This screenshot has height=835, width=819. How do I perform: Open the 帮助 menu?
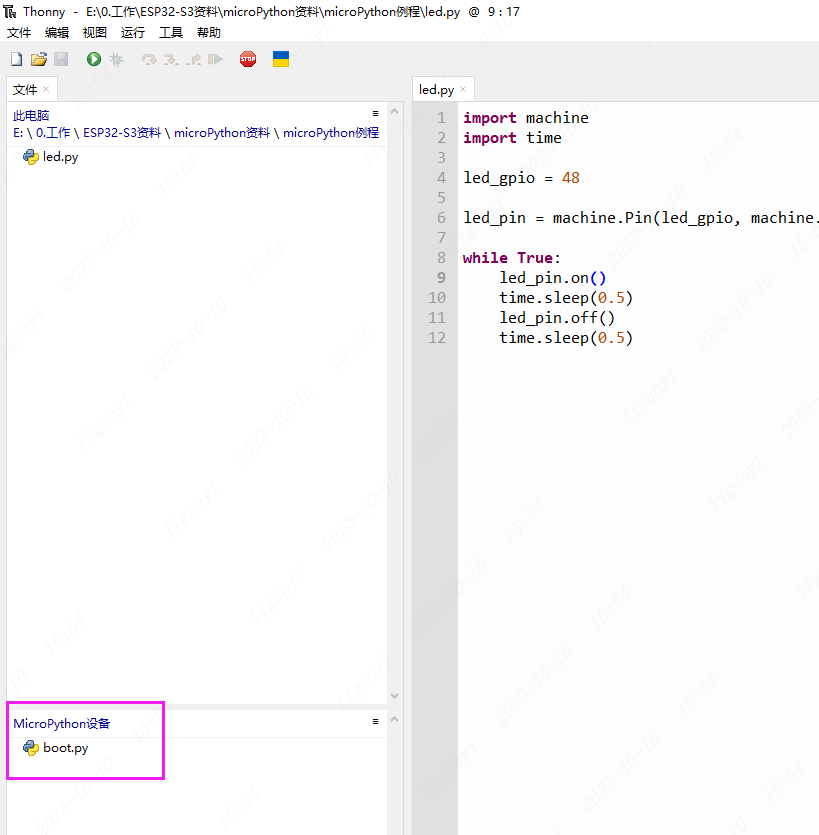click(x=209, y=33)
